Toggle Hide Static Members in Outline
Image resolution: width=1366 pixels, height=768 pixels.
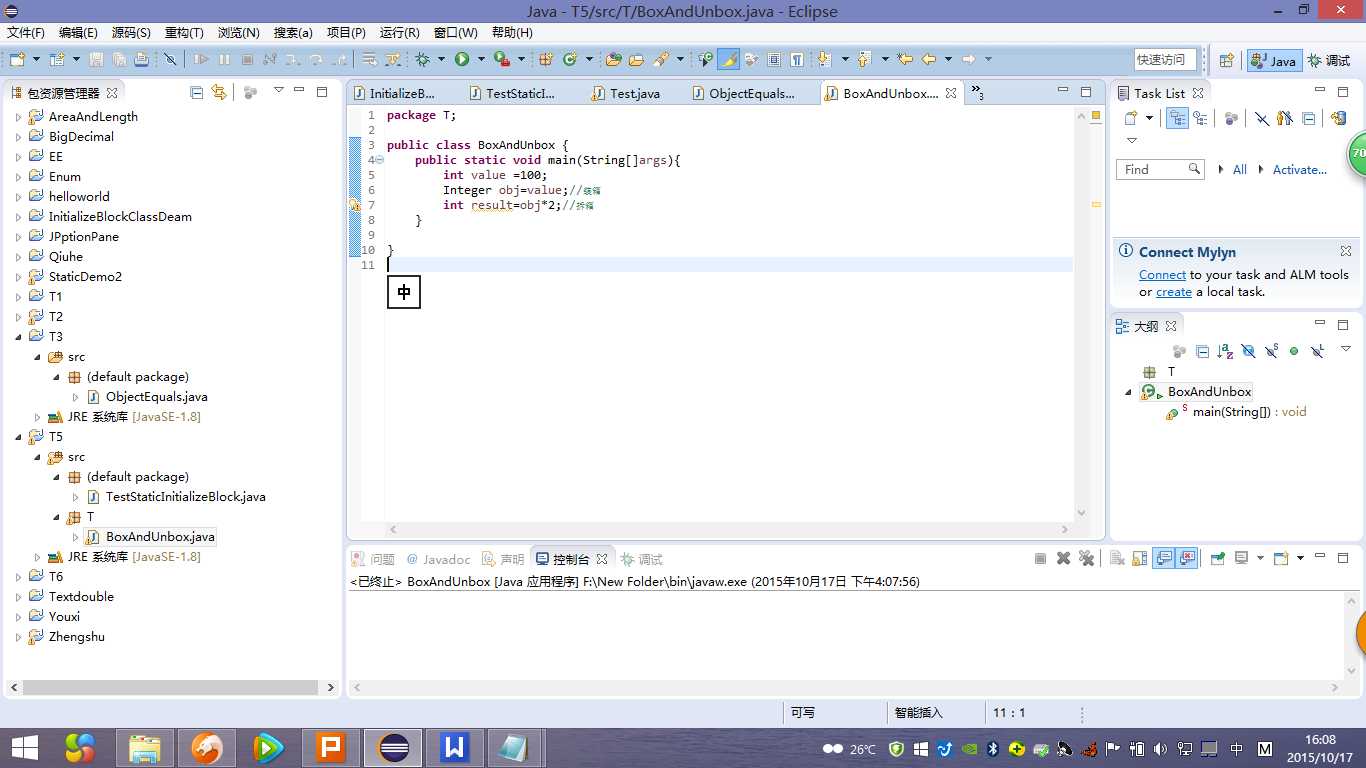coord(1271,351)
